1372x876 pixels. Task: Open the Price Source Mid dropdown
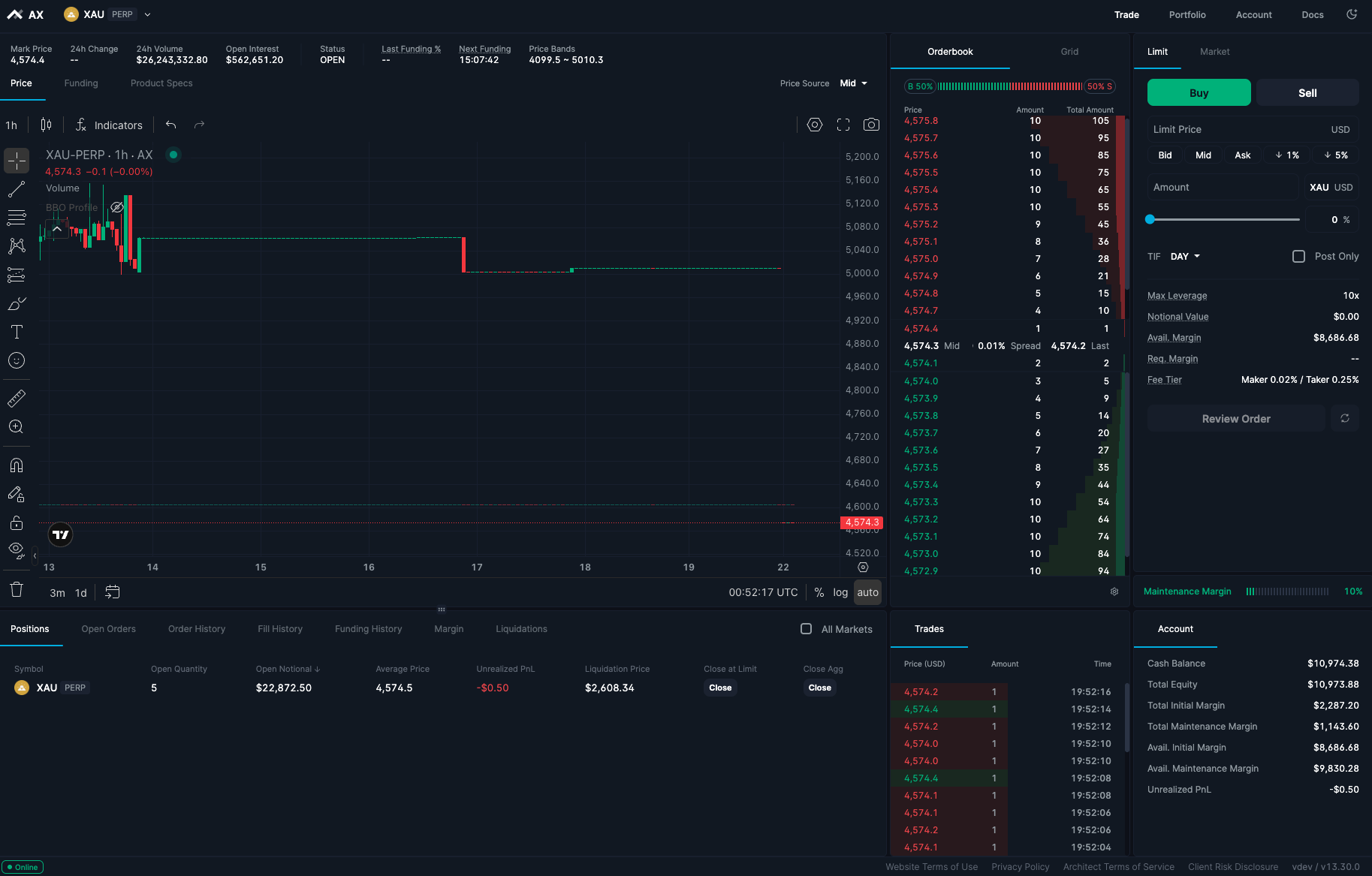(854, 83)
